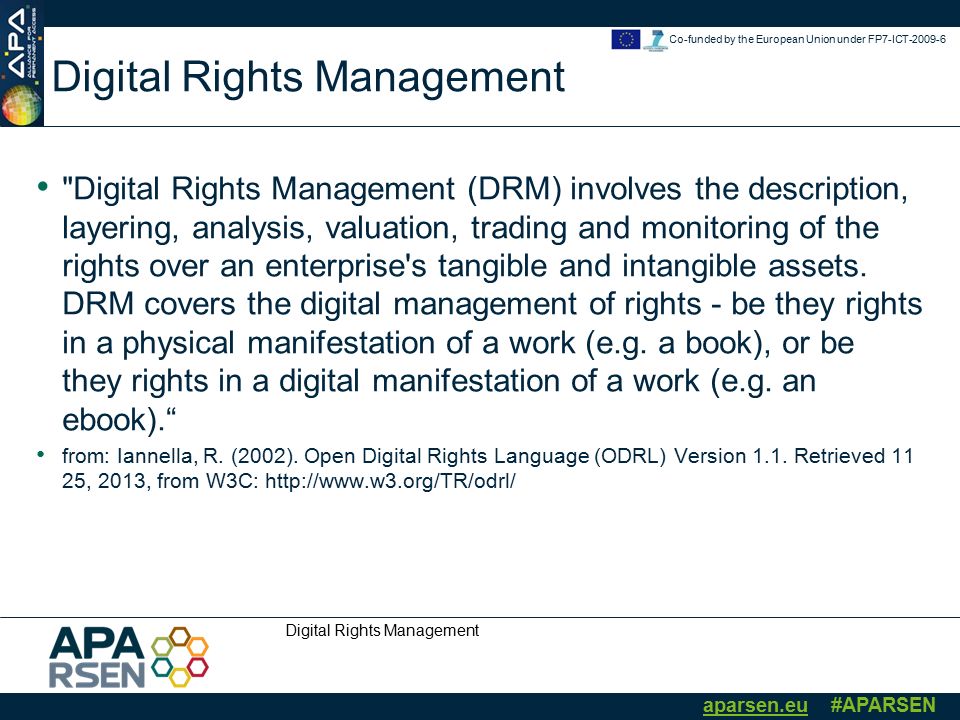Viewport: 960px width, 720px height.
Task: Click the FP7 programme logo
Action: [656, 40]
